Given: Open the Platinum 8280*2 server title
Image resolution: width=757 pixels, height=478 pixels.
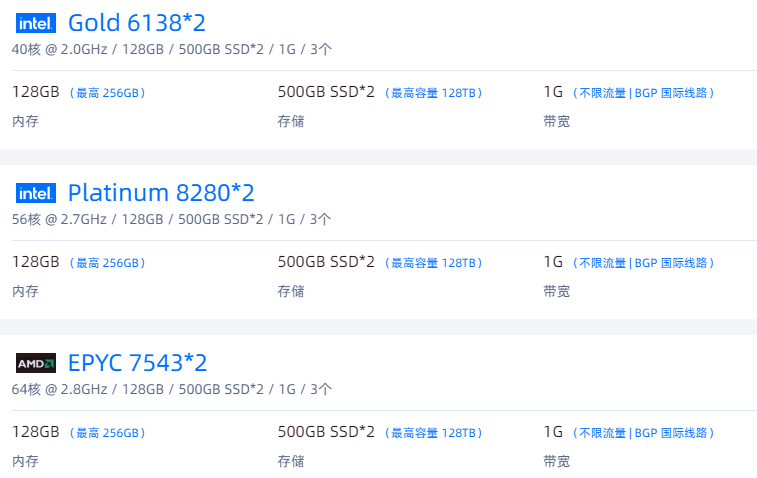Looking at the screenshot, I should tap(161, 193).
